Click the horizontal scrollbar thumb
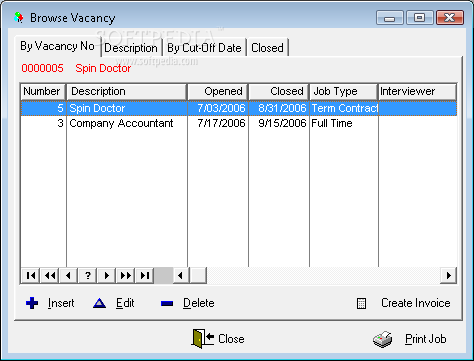This screenshot has height=361, width=474. (x=198, y=276)
